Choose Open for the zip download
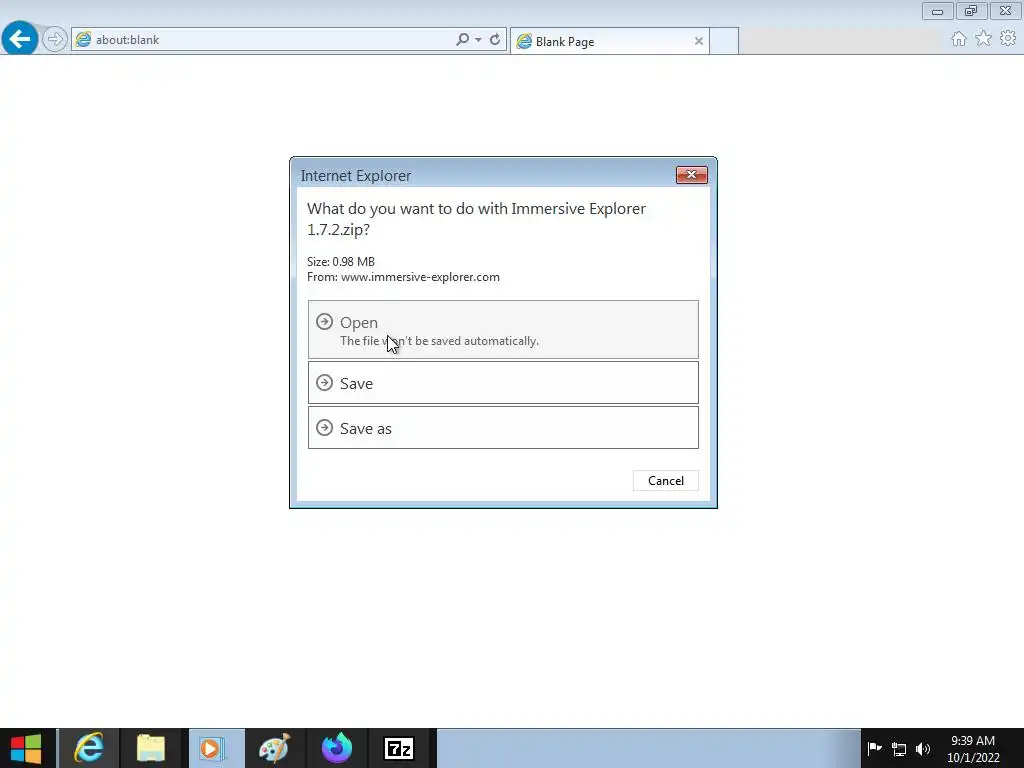 (503, 329)
